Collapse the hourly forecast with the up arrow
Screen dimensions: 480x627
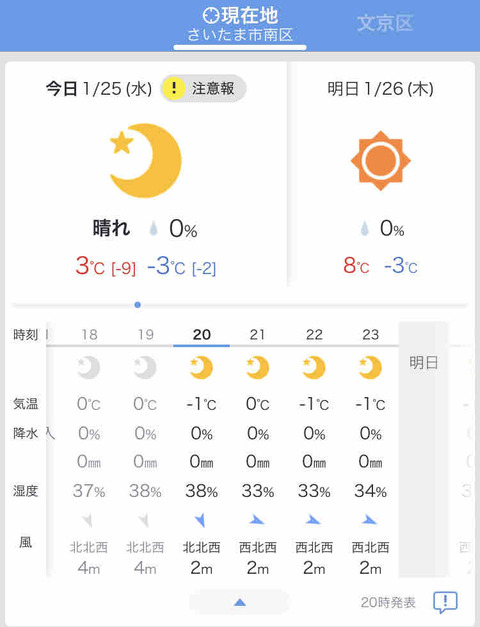click(x=240, y=602)
